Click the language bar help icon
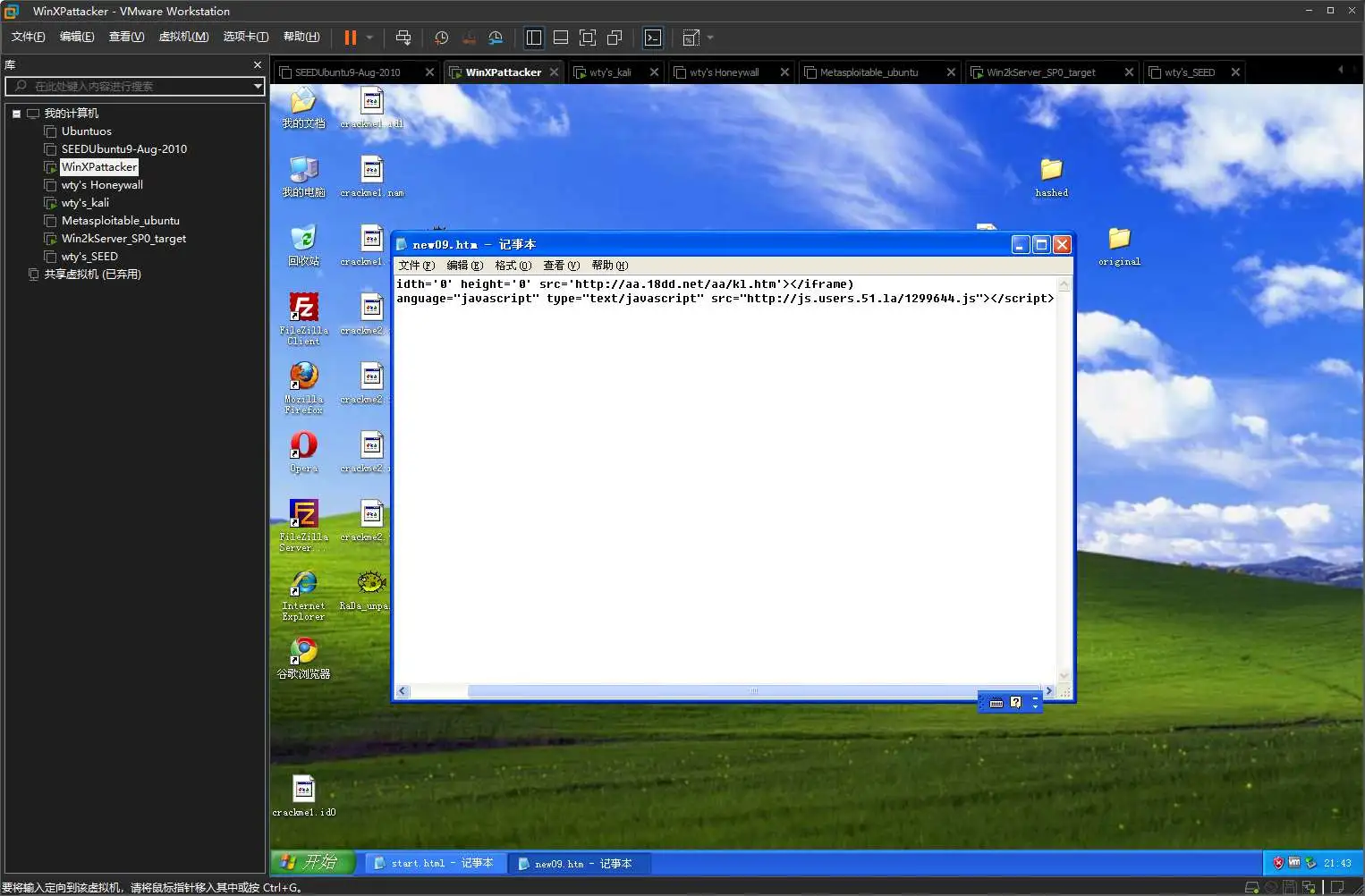Viewport: 1365px width, 896px height. click(x=1015, y=702)
